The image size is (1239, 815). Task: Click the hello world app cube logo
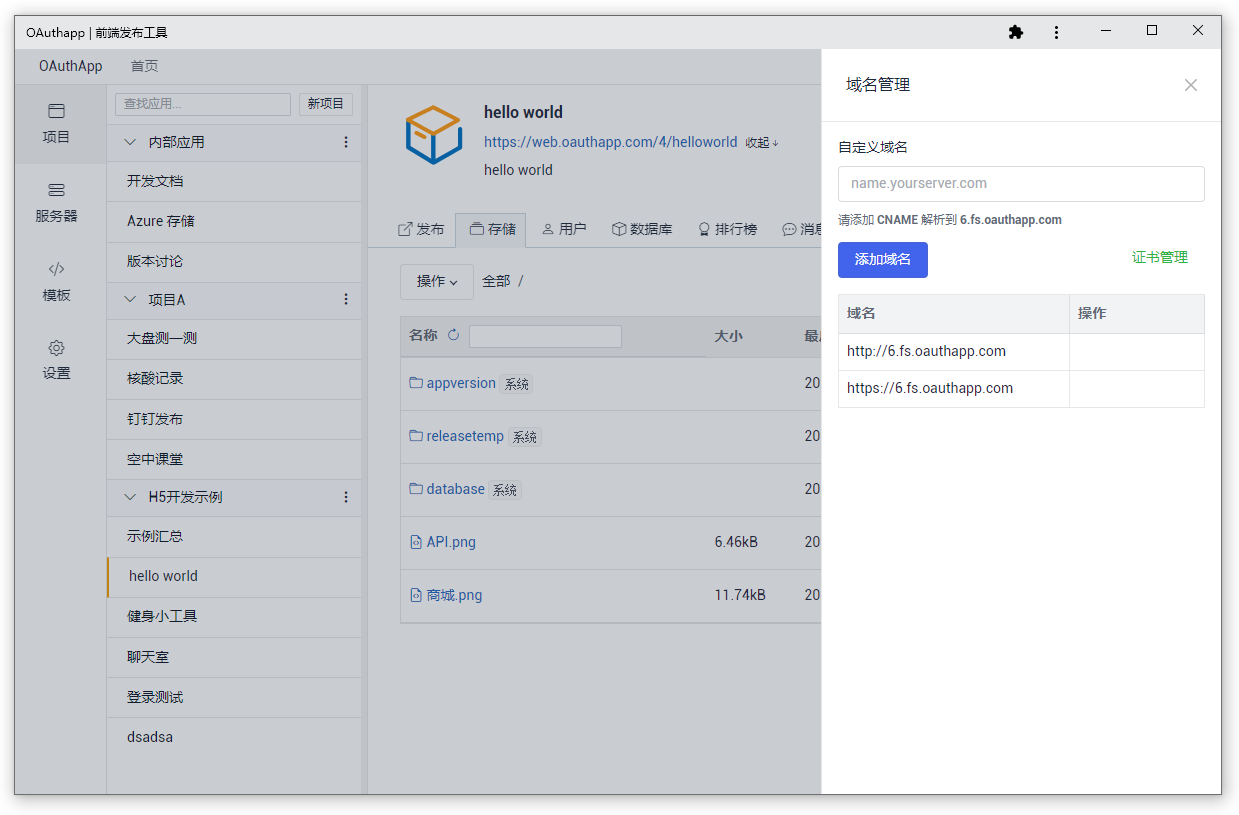[x=433, y=134]
